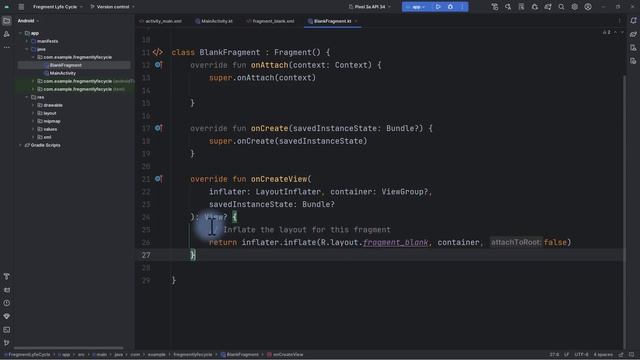Go to line via 27:6 position

point(554,355)
